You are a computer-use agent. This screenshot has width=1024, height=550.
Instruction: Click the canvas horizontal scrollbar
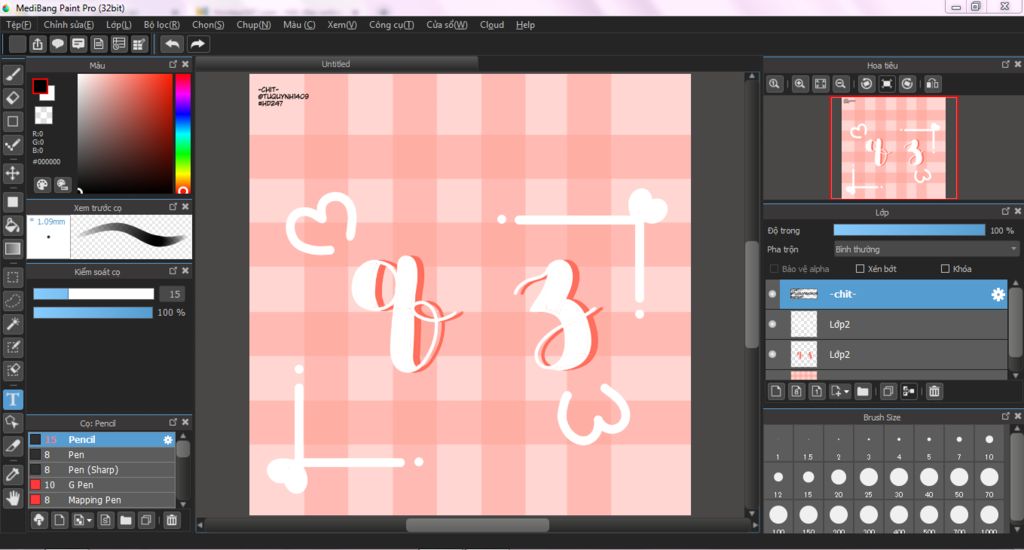coord(477,525)
